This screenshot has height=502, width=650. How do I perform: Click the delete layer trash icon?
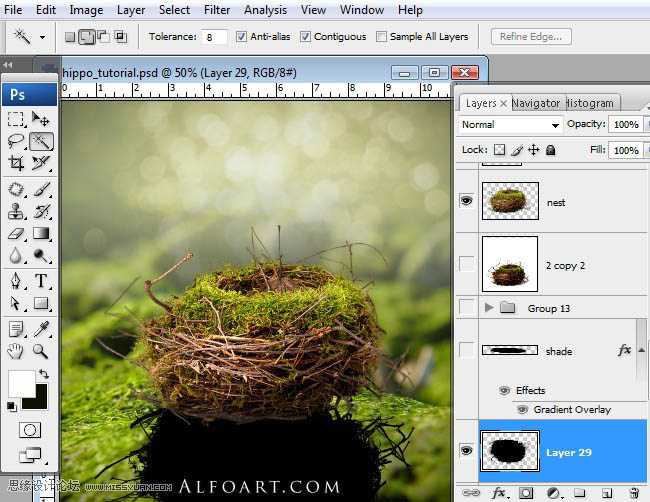[634, 493]
